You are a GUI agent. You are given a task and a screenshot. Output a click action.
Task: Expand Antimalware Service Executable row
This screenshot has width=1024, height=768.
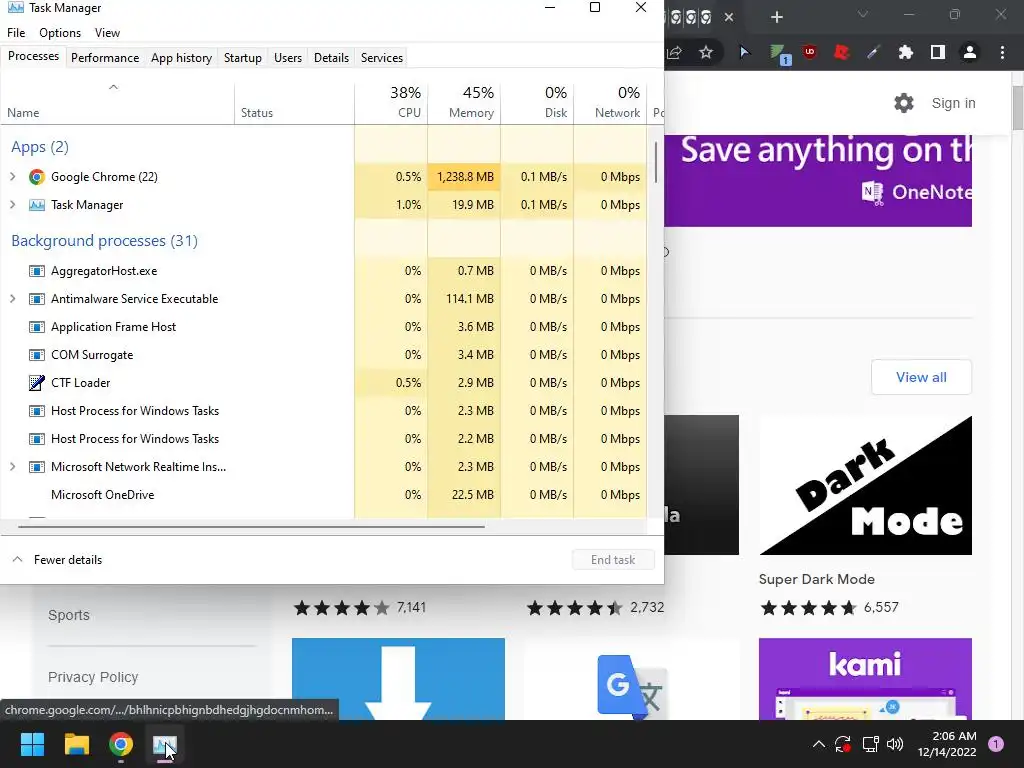(12, 299)
